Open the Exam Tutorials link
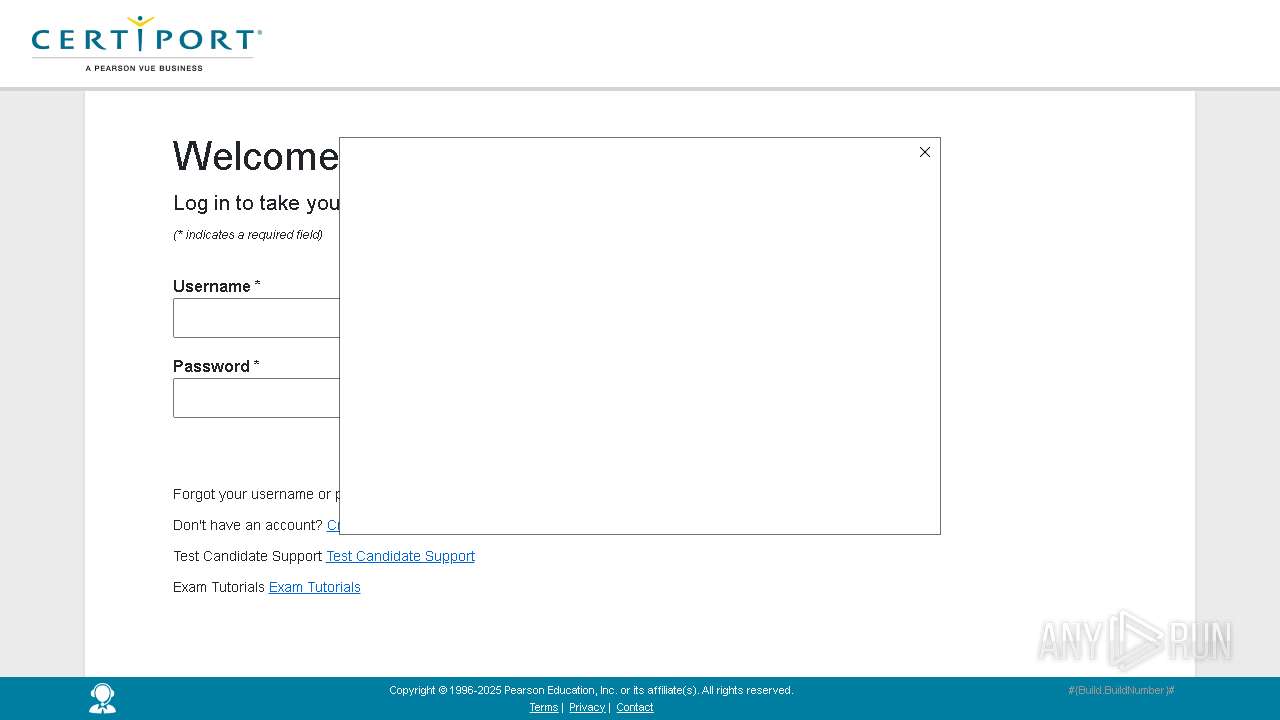 314,587
